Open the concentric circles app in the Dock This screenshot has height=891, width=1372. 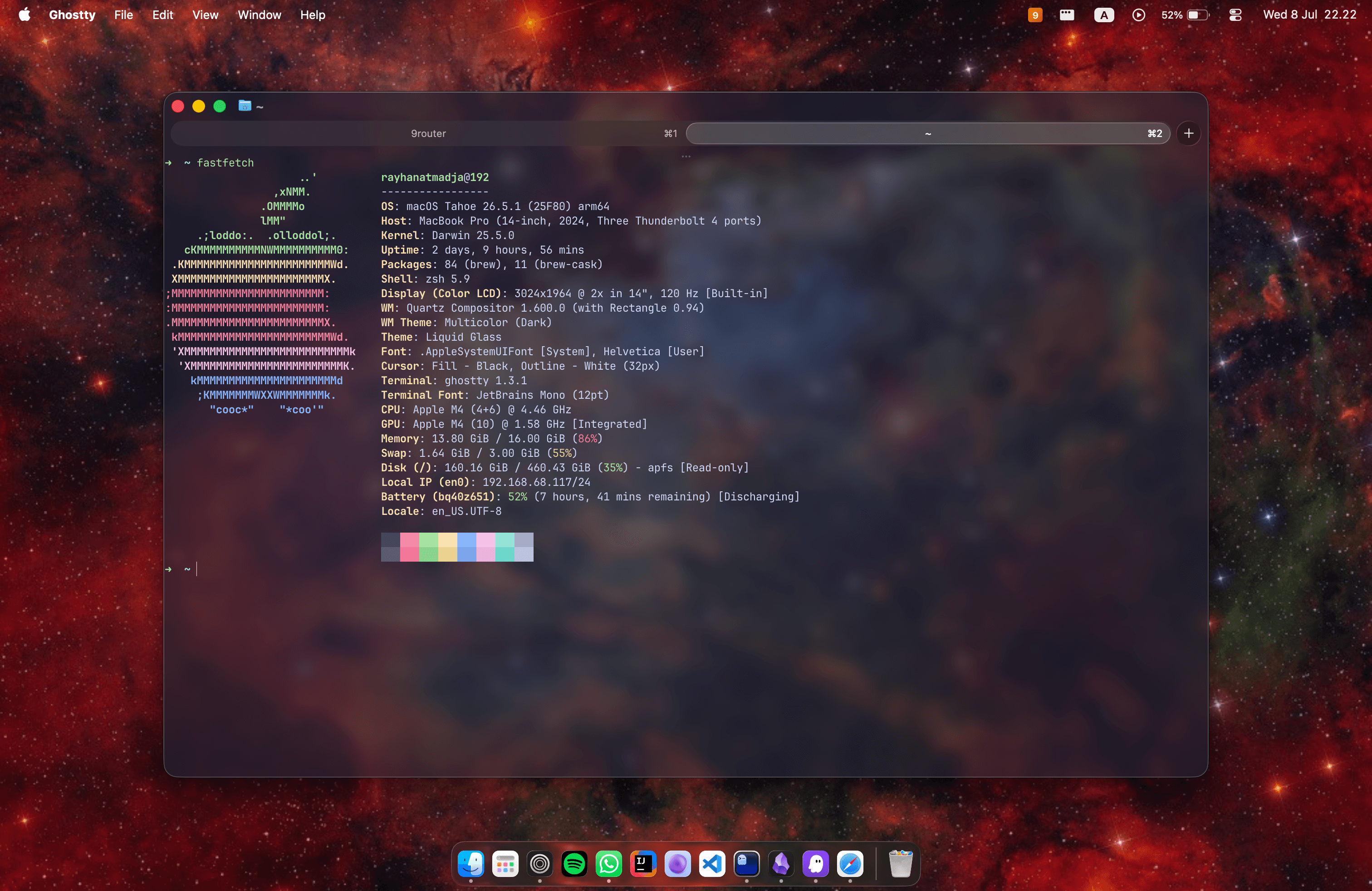539,863
